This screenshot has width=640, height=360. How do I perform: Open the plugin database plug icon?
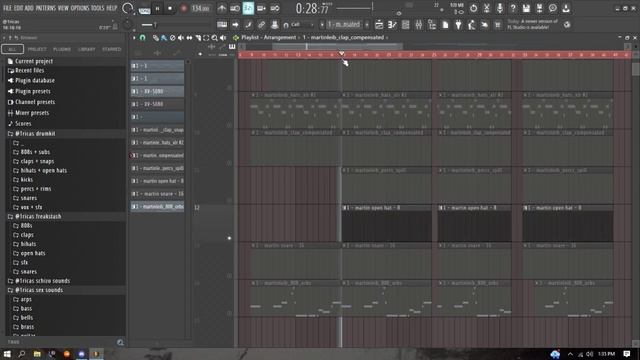point(458,25)
